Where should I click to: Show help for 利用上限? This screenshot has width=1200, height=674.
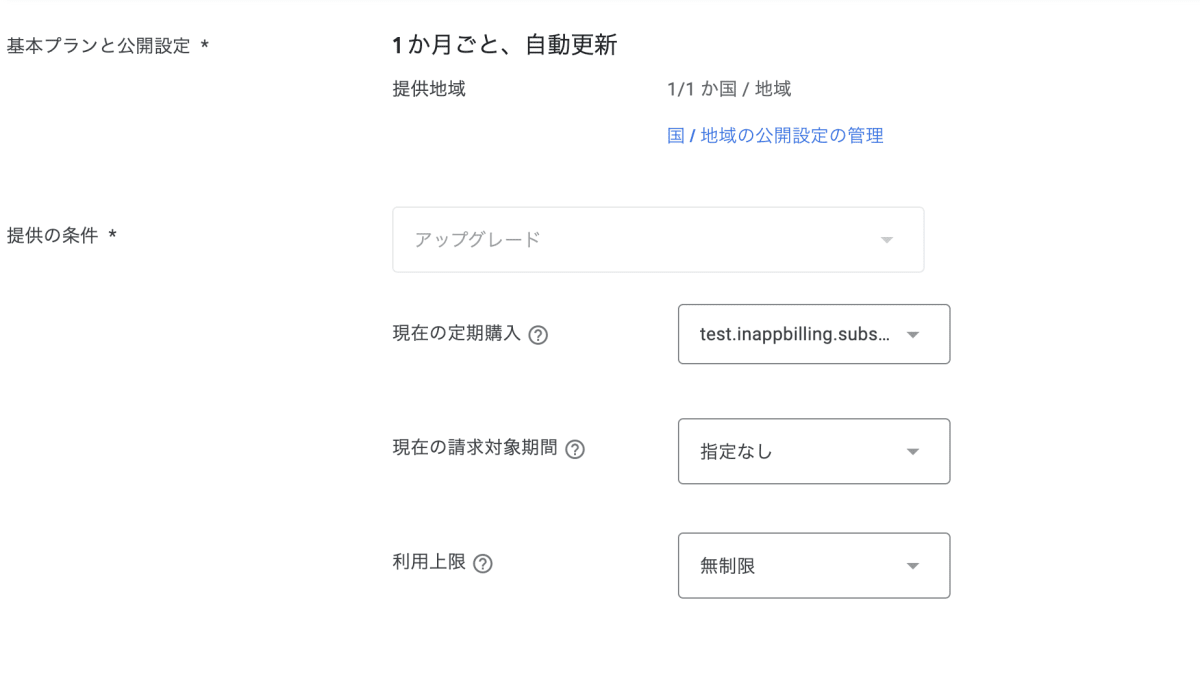tap(483, 563)
